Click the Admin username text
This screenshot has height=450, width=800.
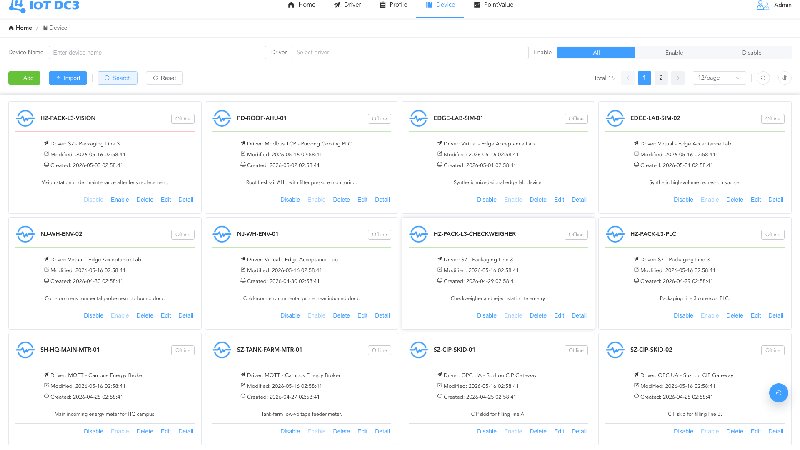pyautogui.click(x=782, y=5)
